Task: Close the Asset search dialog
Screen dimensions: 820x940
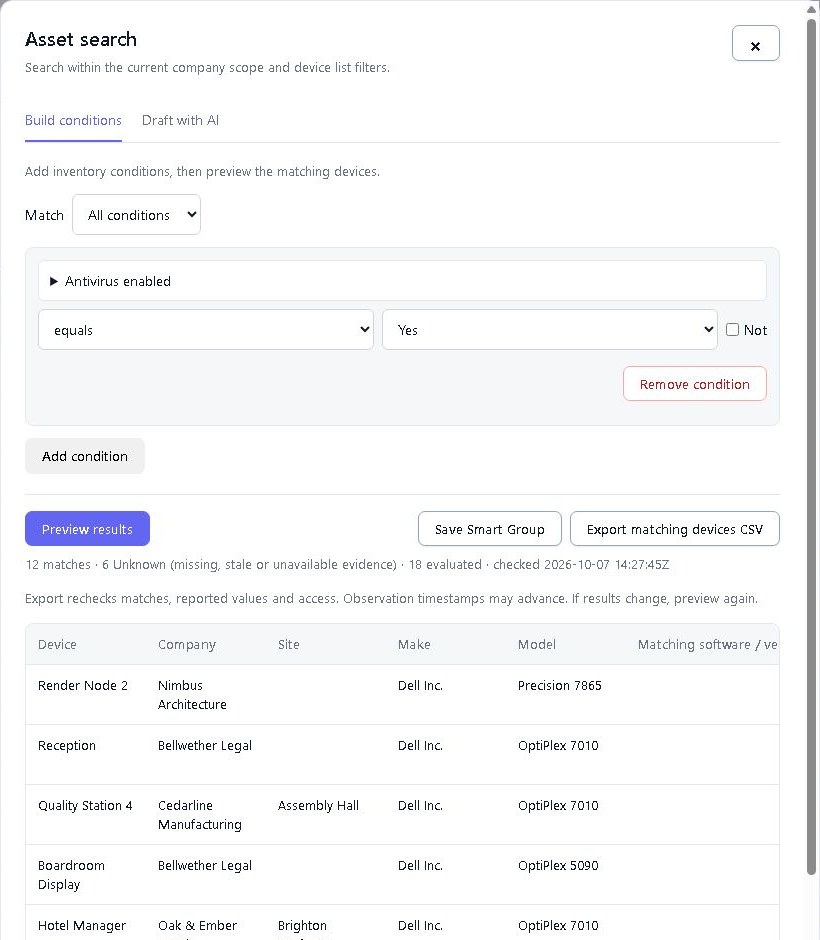Action: [755, 43]
